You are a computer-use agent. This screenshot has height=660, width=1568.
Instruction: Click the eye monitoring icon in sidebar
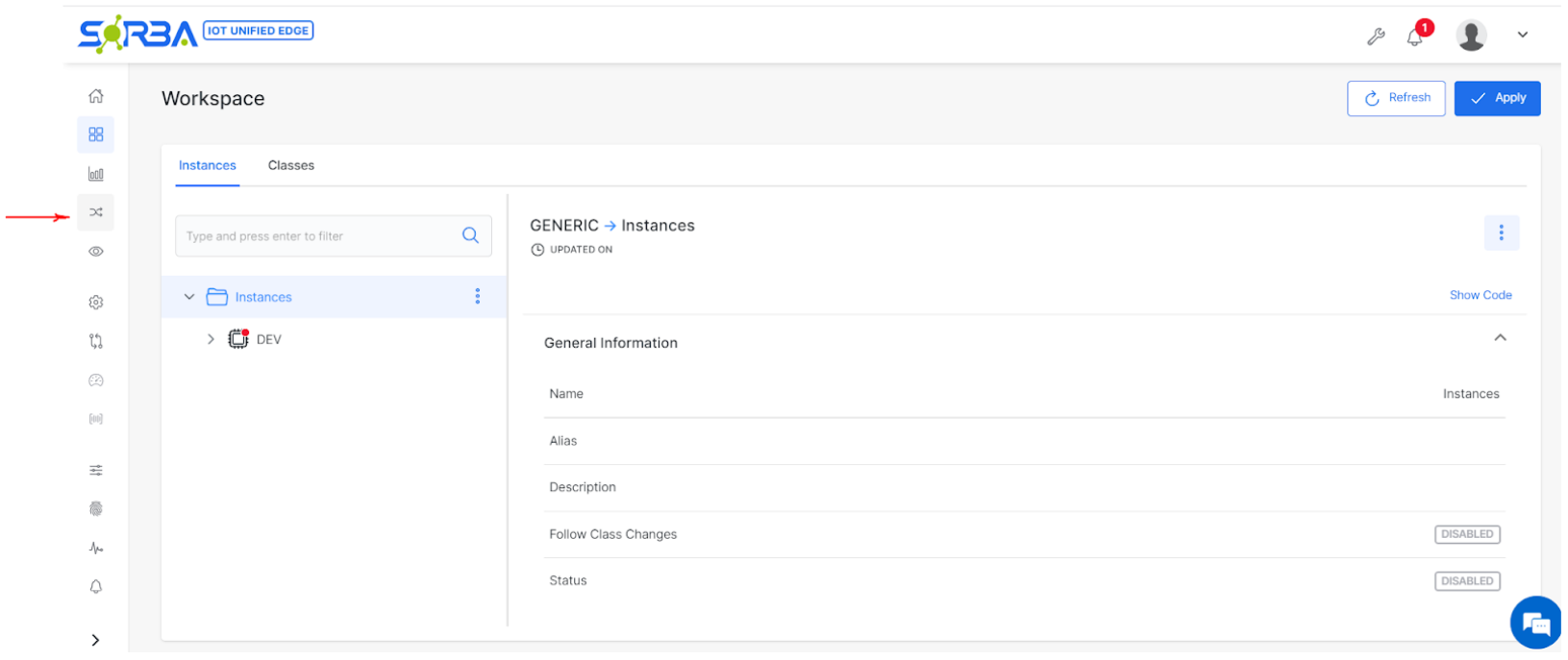point(96,252)
